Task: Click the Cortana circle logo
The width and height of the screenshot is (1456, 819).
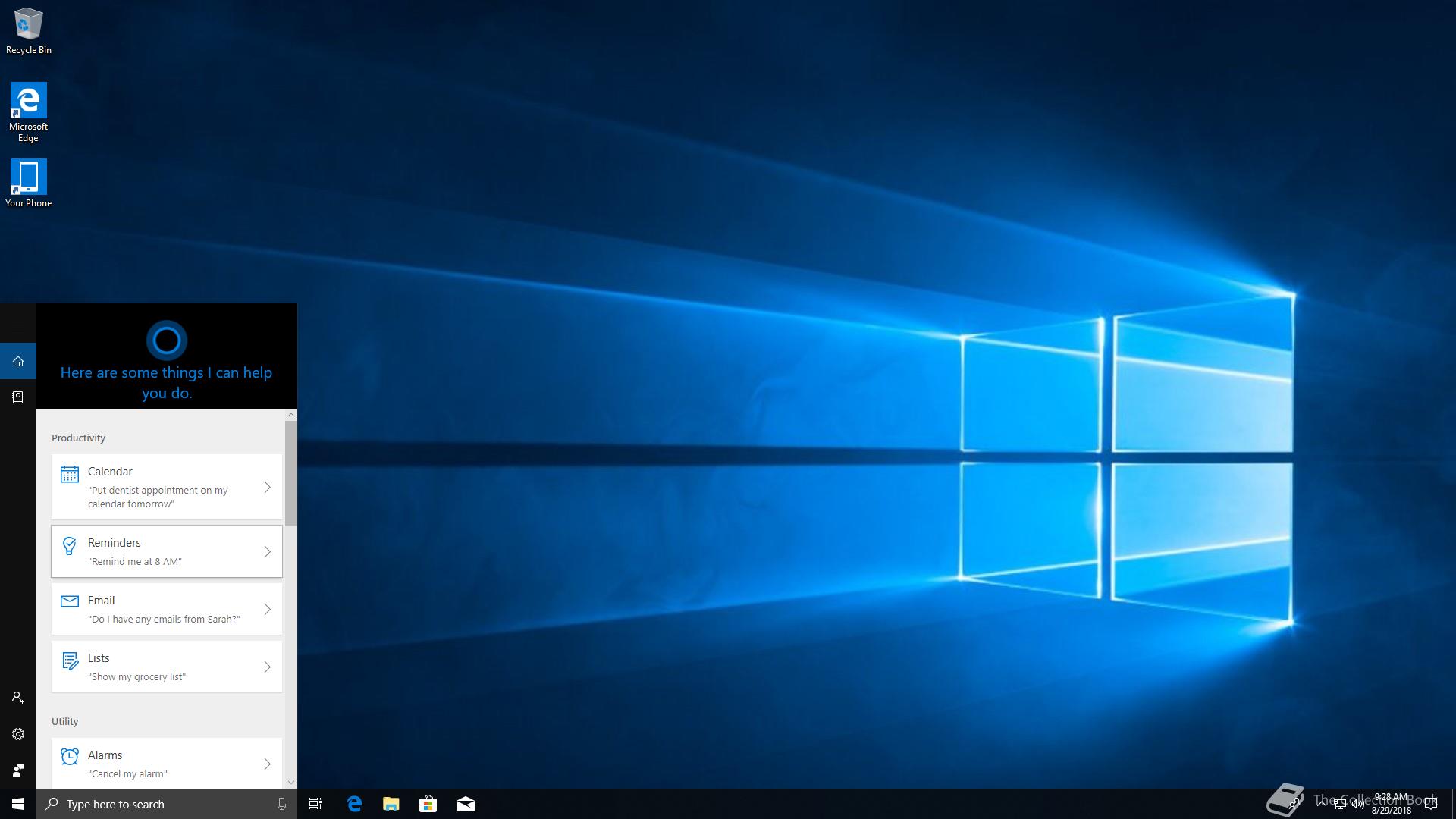Action: 167,340
